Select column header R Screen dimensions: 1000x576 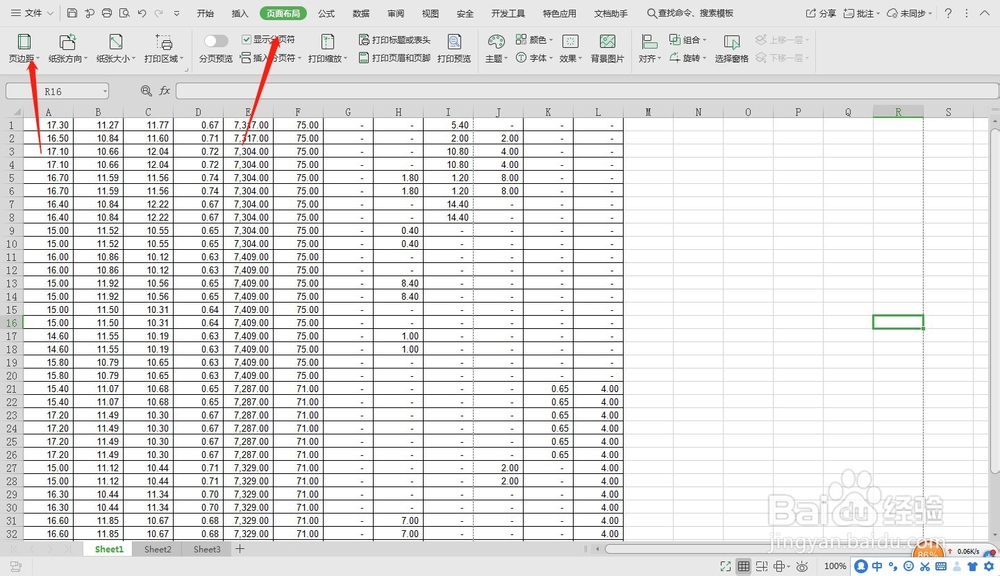(898, 112)
